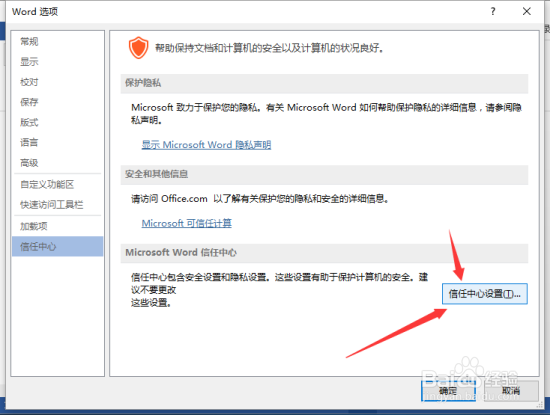Dismiss dialog with 取消 button
Screen dimensions: 550x415
click(x=511, y=391)
